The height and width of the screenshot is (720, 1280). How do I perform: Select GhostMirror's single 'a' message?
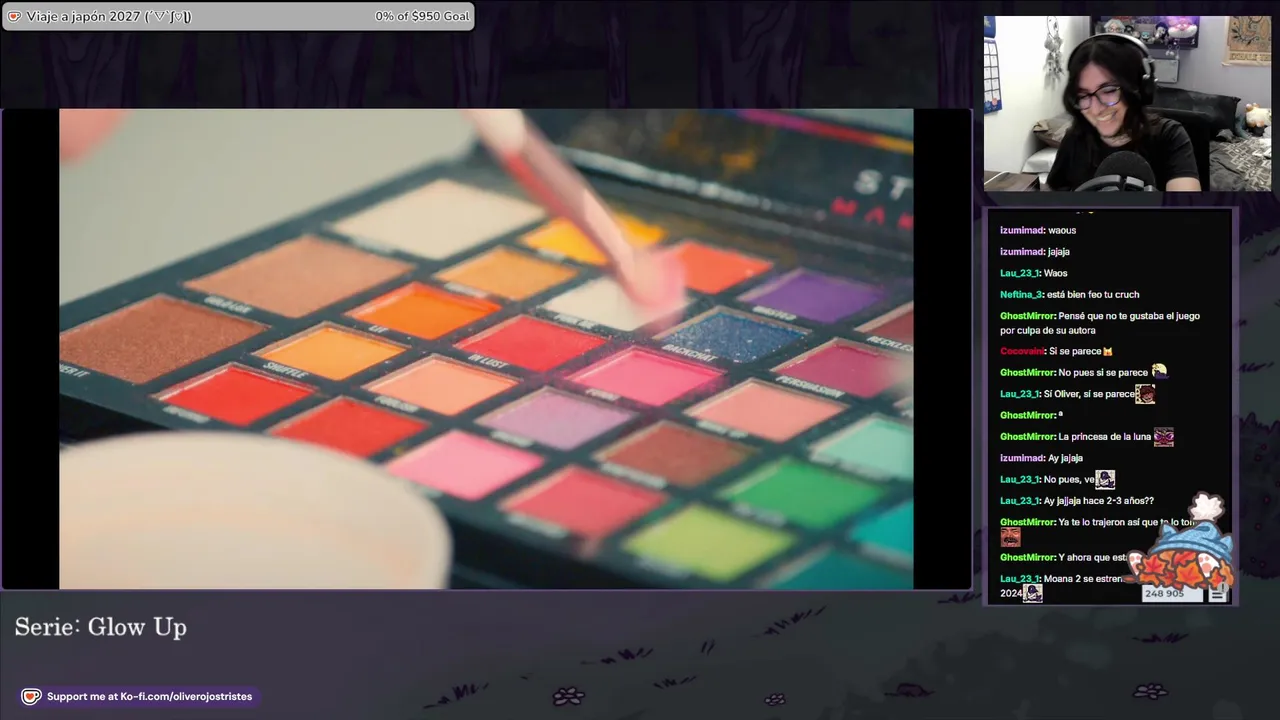coord(1060,415)
